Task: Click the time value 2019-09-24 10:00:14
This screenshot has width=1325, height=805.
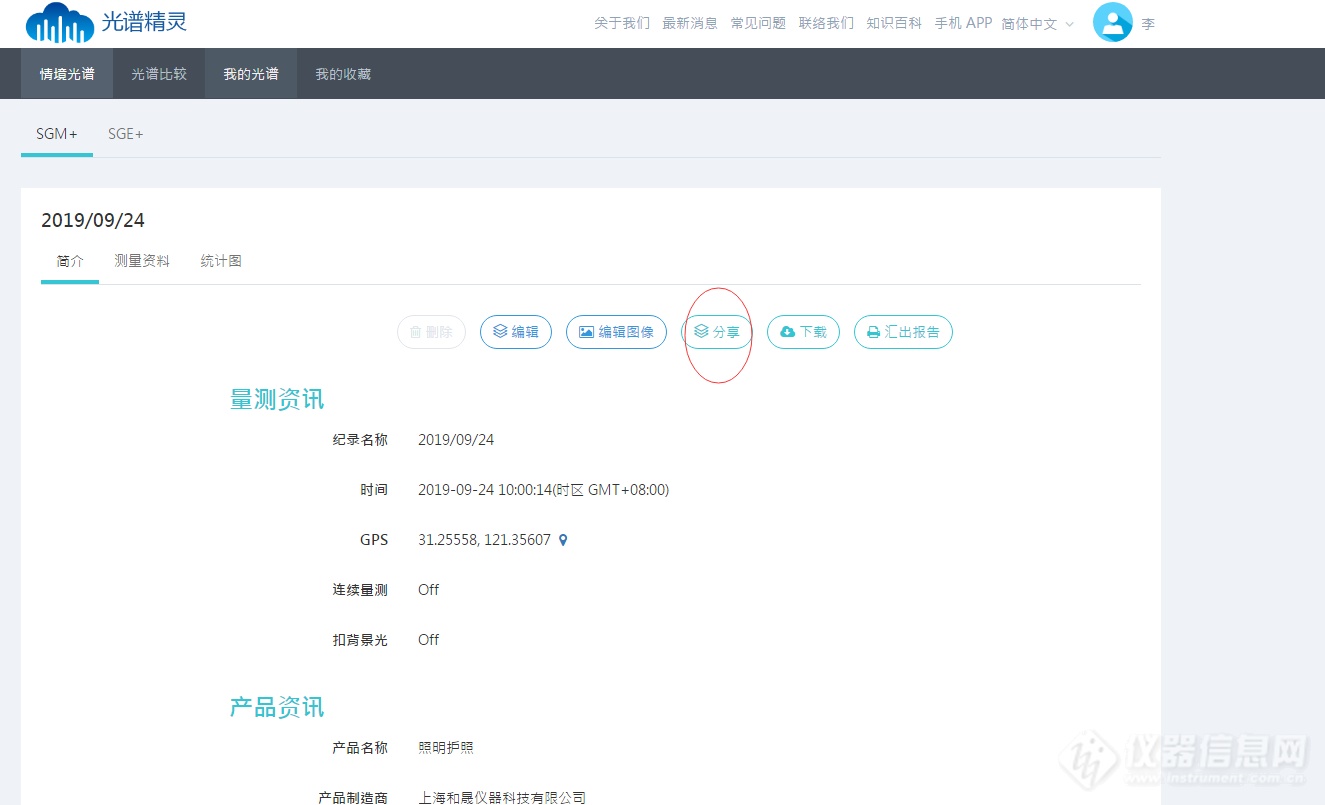Action: [543, 490]
